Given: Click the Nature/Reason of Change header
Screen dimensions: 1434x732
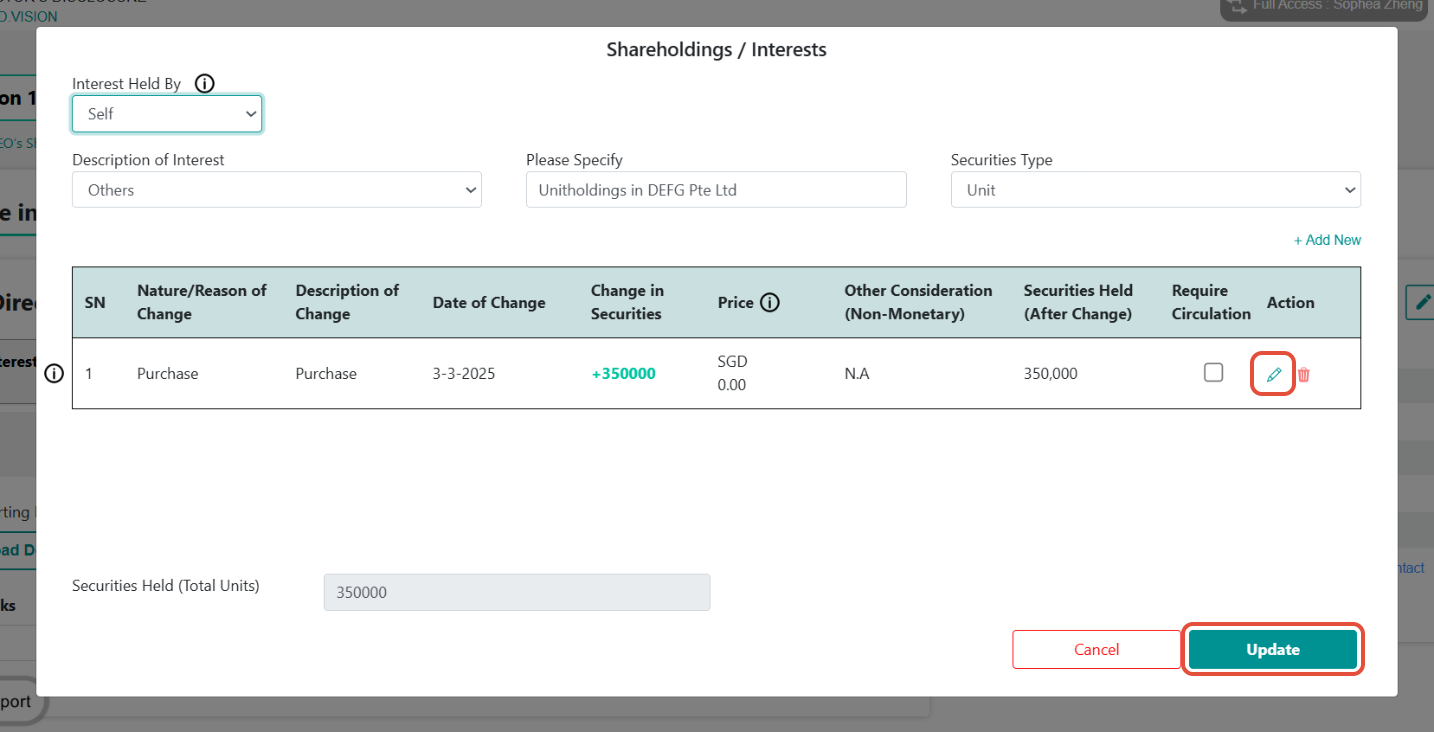Looking at the screenshot, I should [202, 302].
